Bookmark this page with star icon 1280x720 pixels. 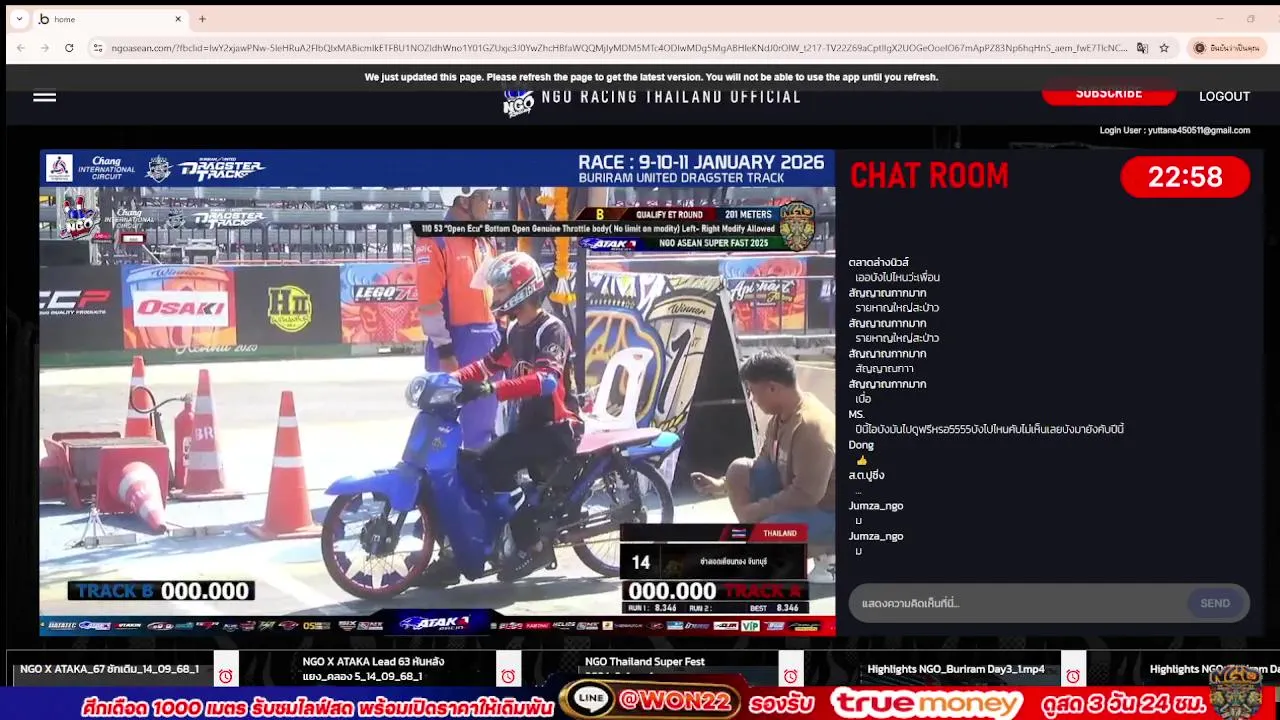[1164, 48]
